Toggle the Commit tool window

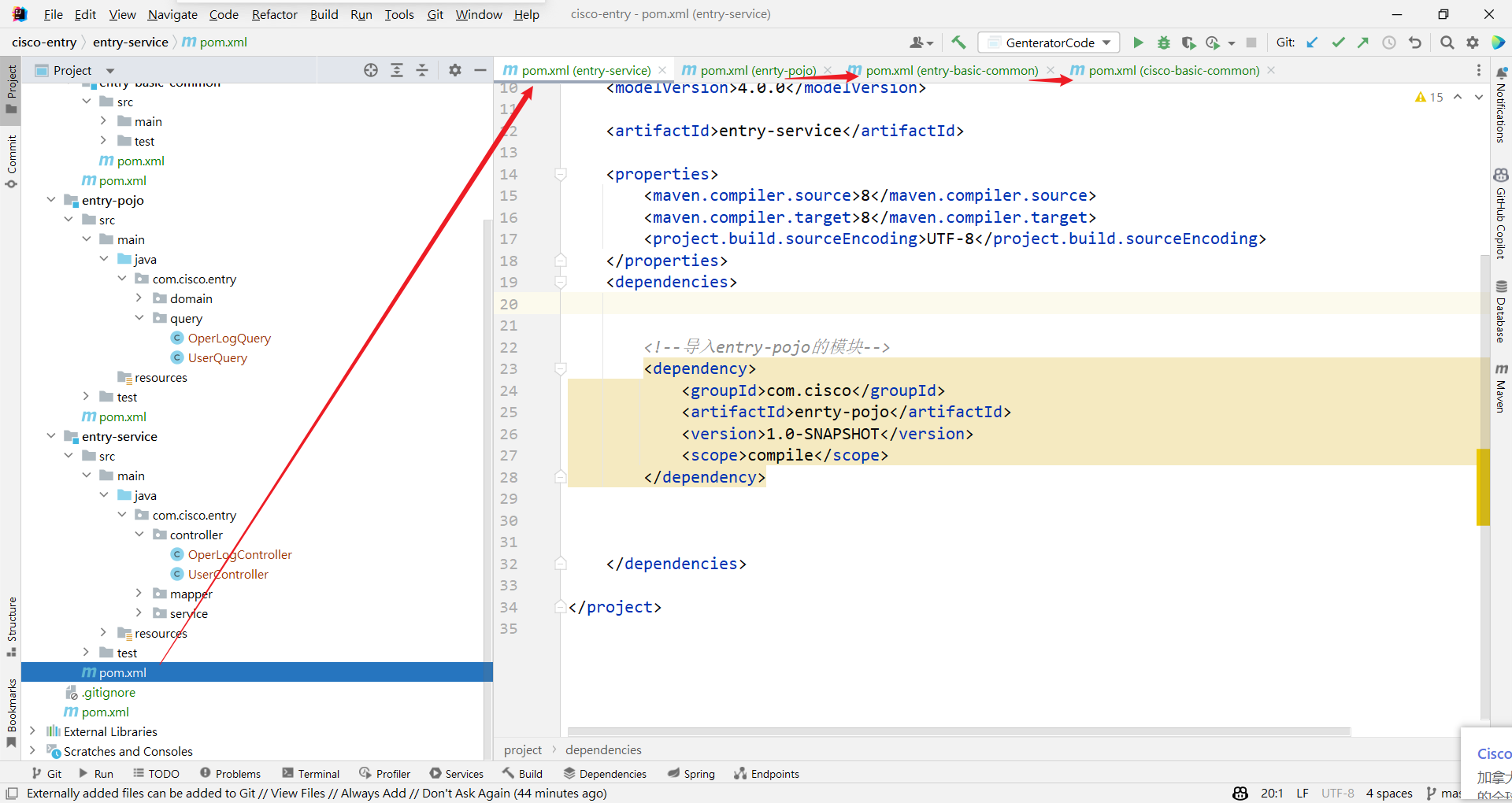click(11, 161)
